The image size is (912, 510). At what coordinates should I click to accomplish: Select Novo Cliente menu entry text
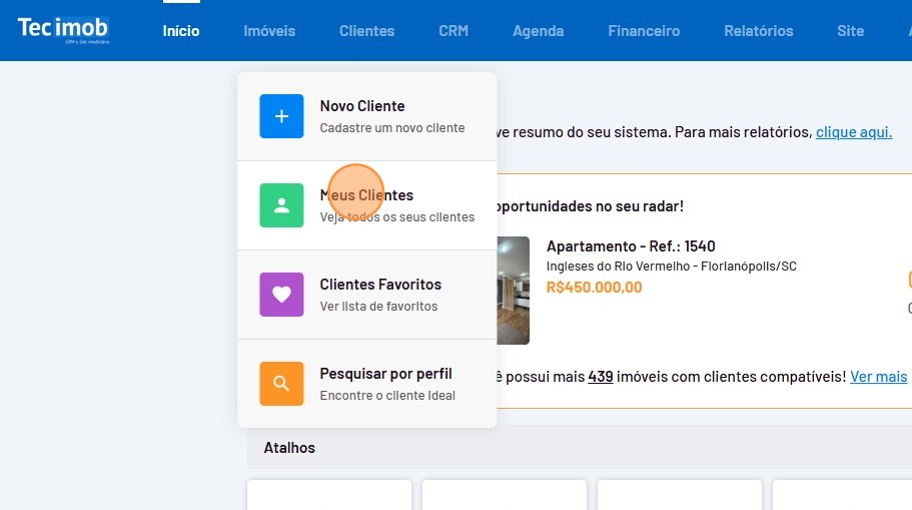[x=362, y=106]
